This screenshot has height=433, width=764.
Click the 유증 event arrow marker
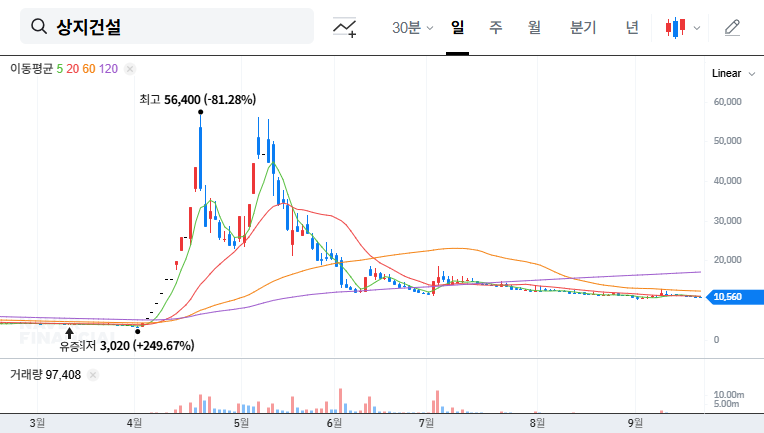[x=70, y=333]
